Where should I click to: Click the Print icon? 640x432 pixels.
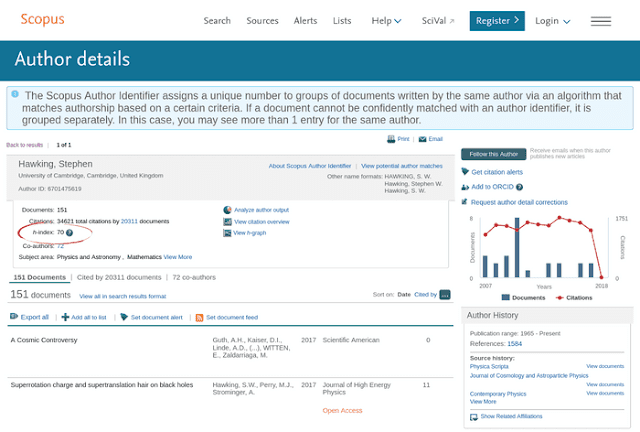(391, 139)
